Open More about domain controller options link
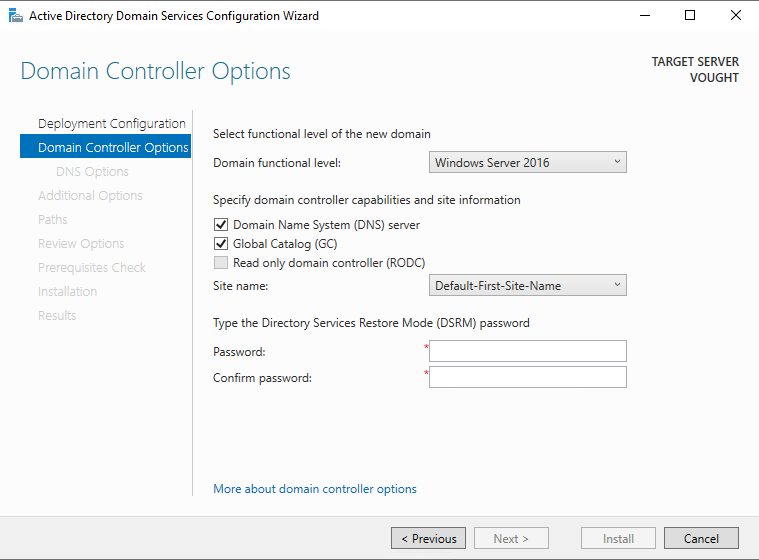 (x=315, y=489)
